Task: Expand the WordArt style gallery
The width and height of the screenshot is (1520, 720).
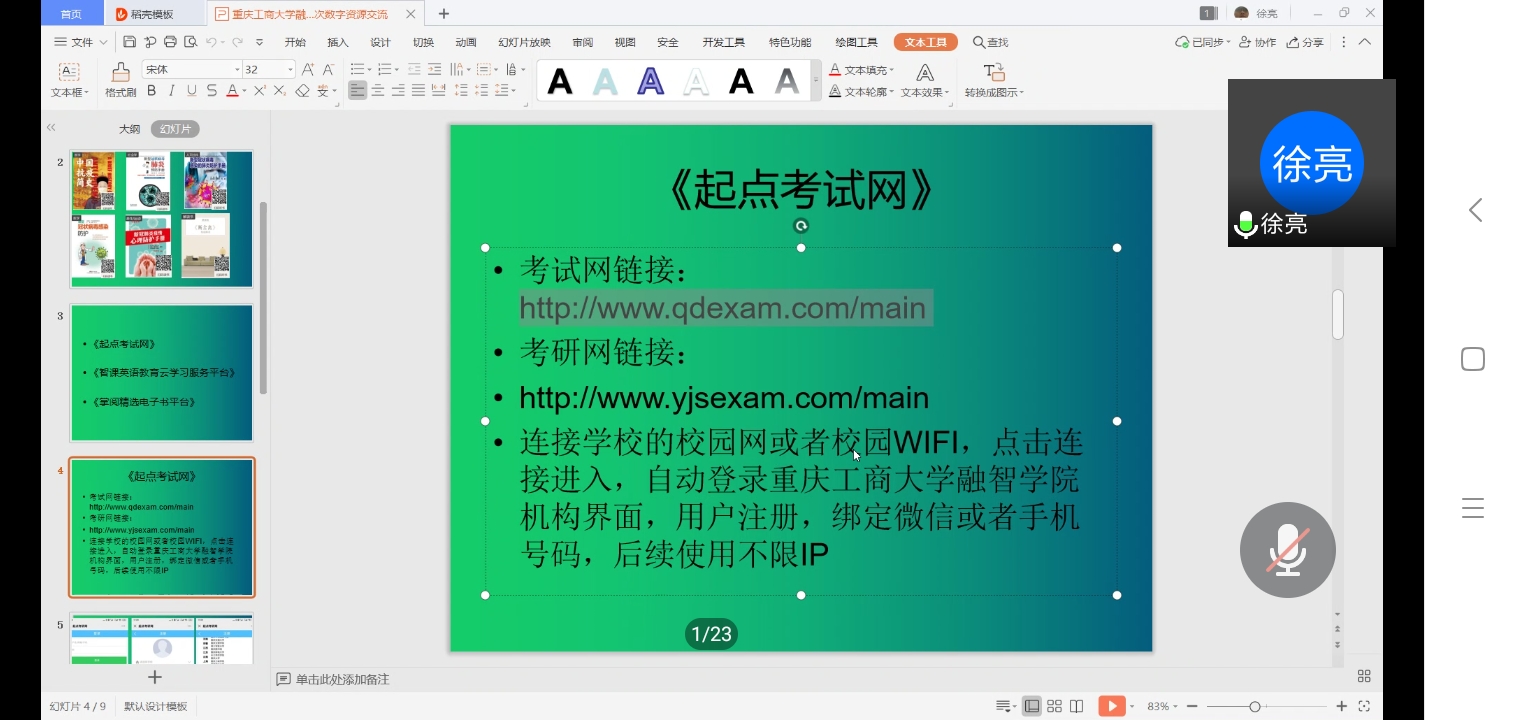Action: (816, 80)
